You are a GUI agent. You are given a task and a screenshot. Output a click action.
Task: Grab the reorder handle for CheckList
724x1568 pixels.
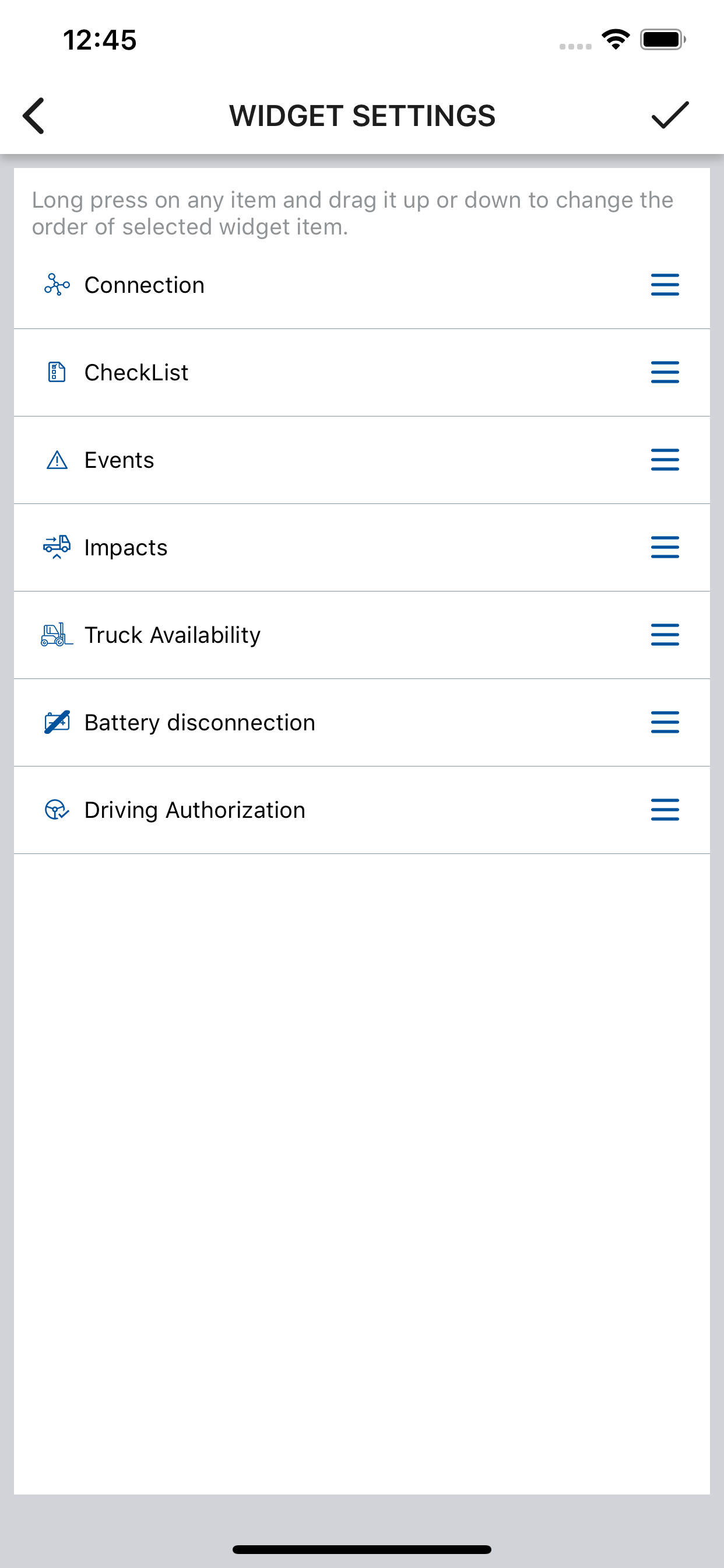665,372
